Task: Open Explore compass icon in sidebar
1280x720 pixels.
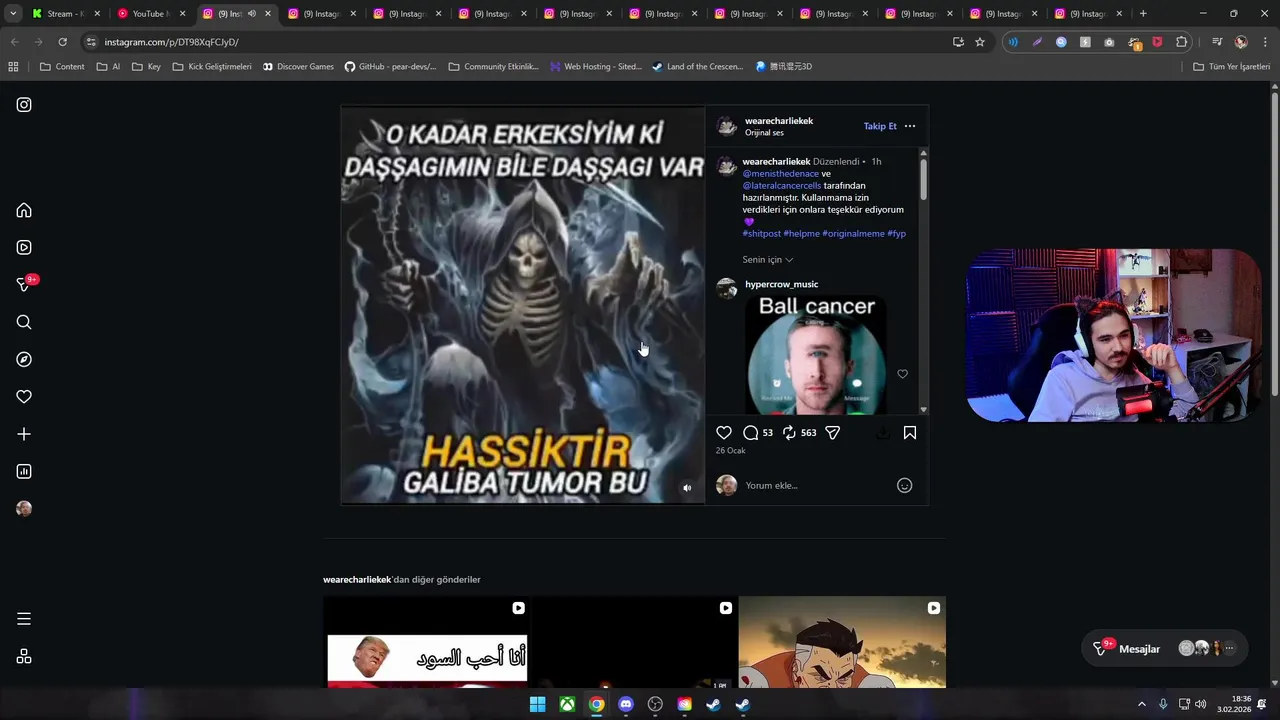Action: (24, 359)
